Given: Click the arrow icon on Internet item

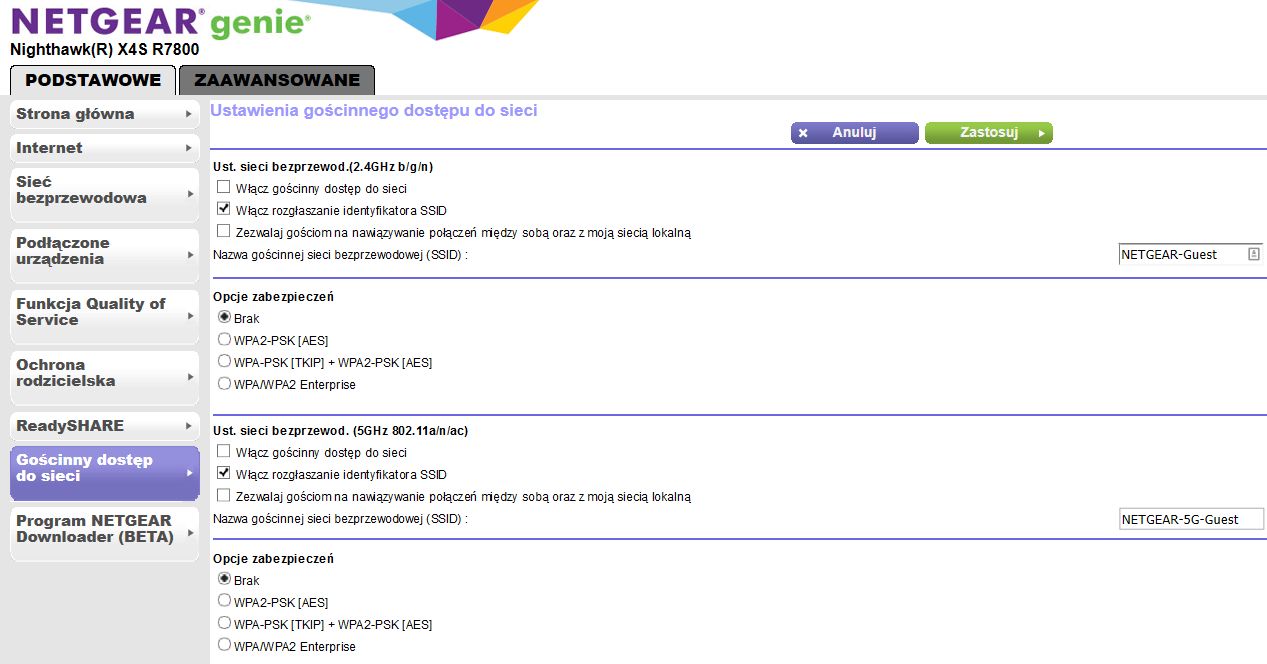Looking at the screenshot, I should [188, 148].
